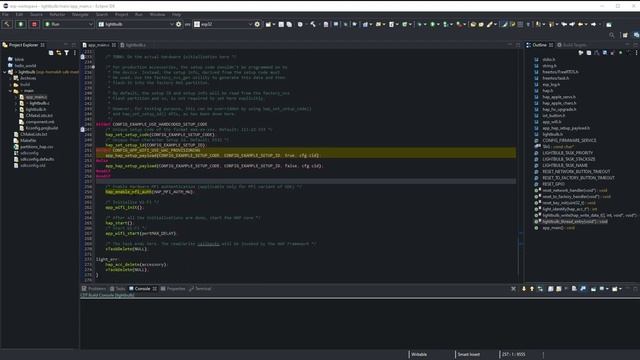Open the Terminal tab in bottom panel
The height and width of the screenshot is (360, 640).
pyautogui.click(x=200, y=289)
